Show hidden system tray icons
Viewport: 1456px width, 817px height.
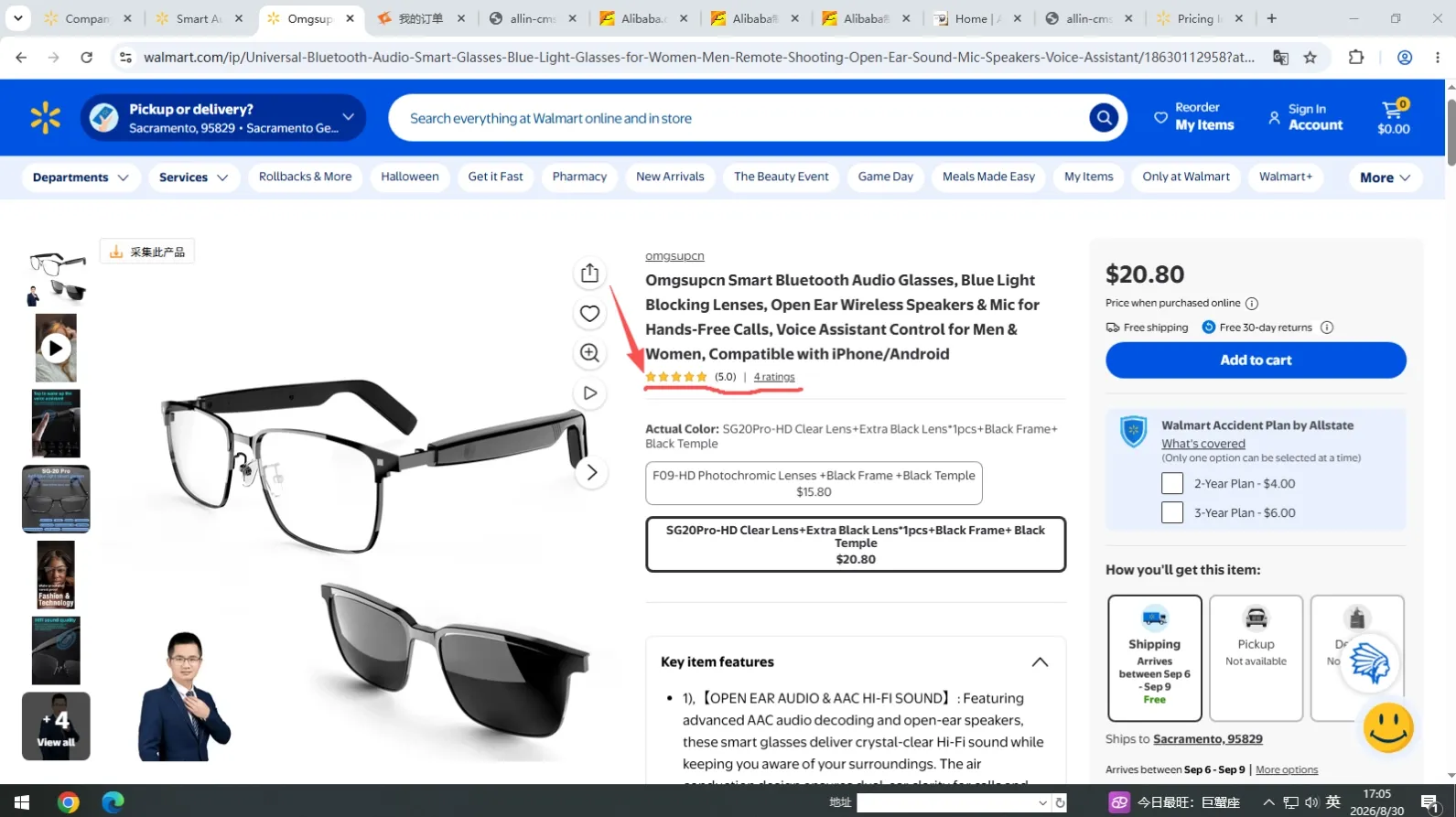(x=1268, y=802)
